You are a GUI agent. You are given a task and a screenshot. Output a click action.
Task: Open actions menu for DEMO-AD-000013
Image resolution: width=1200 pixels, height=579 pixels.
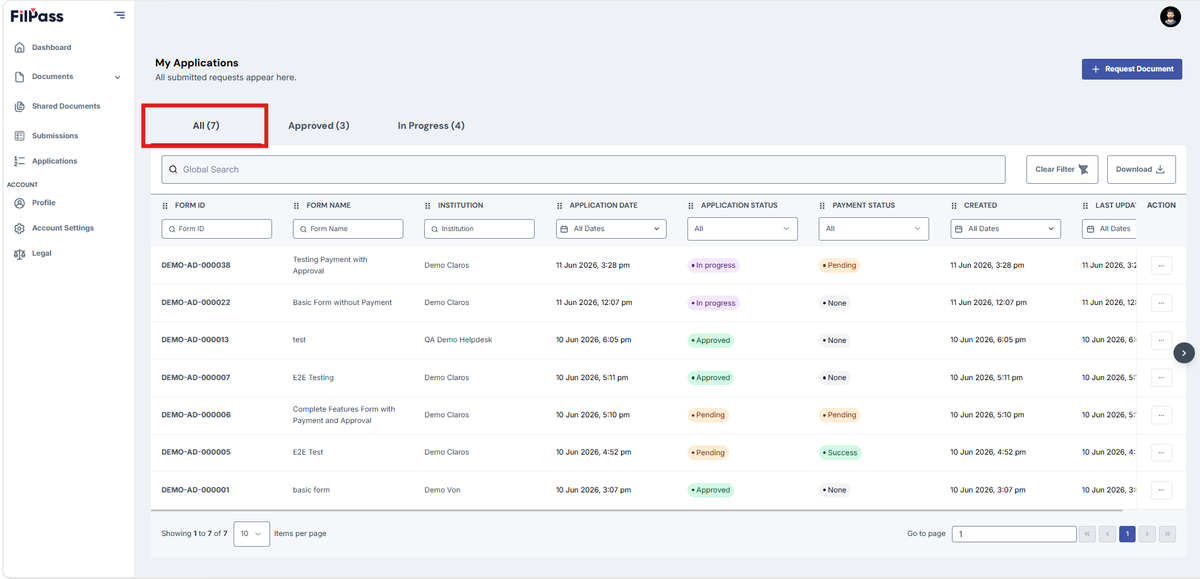[1161, 340]
